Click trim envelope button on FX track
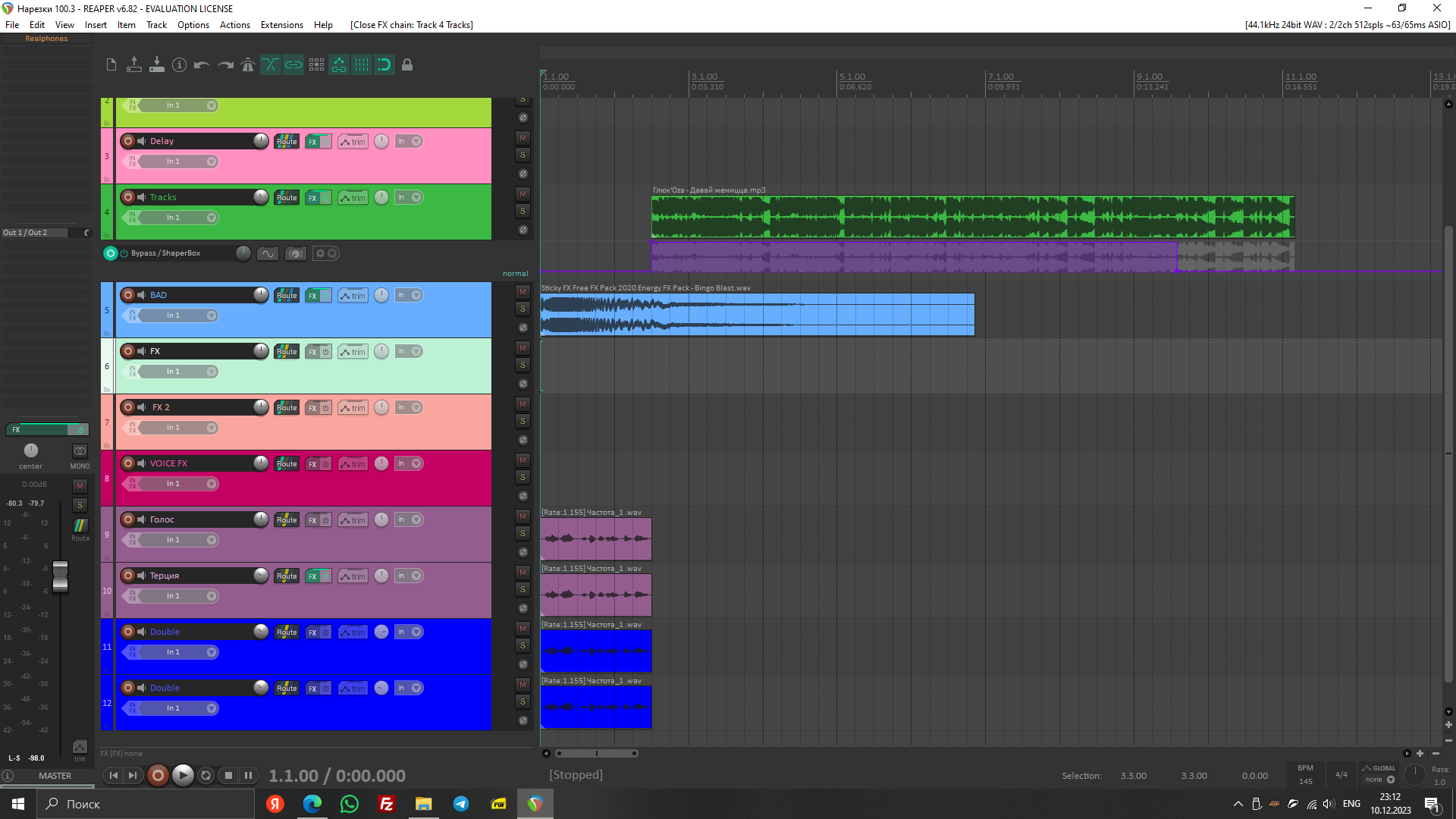The image size is (1456, 819). 353,352
